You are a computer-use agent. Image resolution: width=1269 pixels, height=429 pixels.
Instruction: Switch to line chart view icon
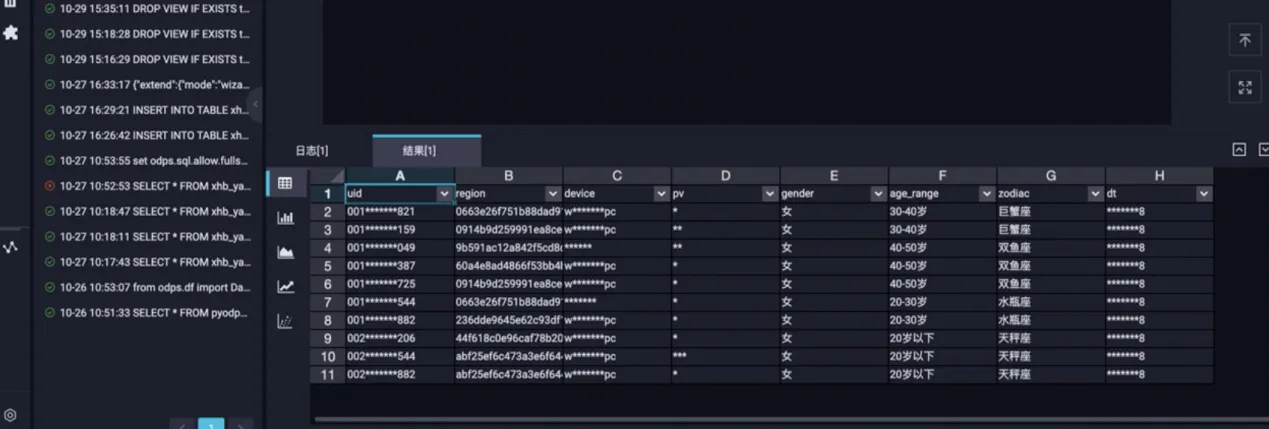[285, 287]
